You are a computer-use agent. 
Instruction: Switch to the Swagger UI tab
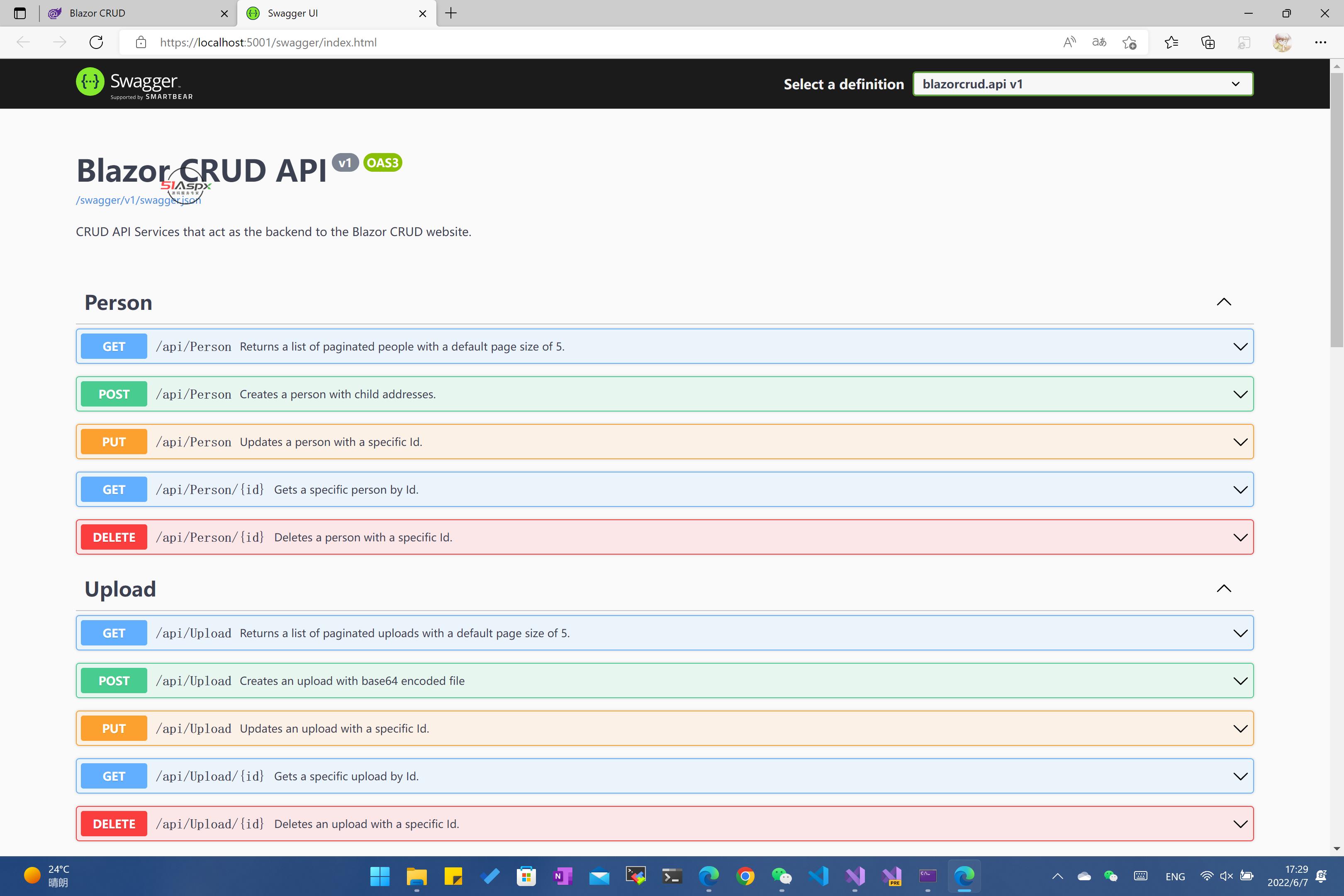336,13
